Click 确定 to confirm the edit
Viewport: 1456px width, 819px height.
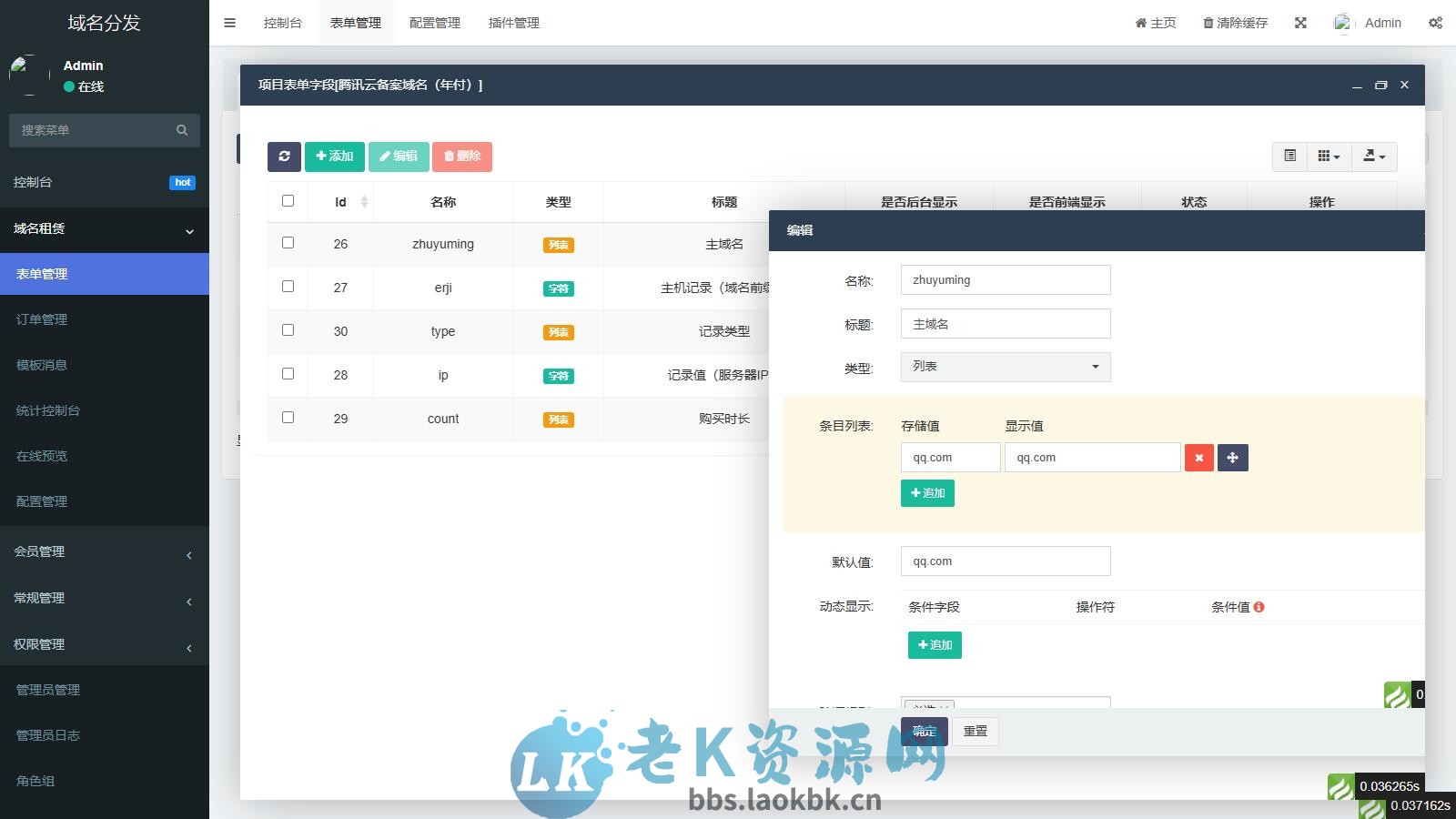coord(923,731)
